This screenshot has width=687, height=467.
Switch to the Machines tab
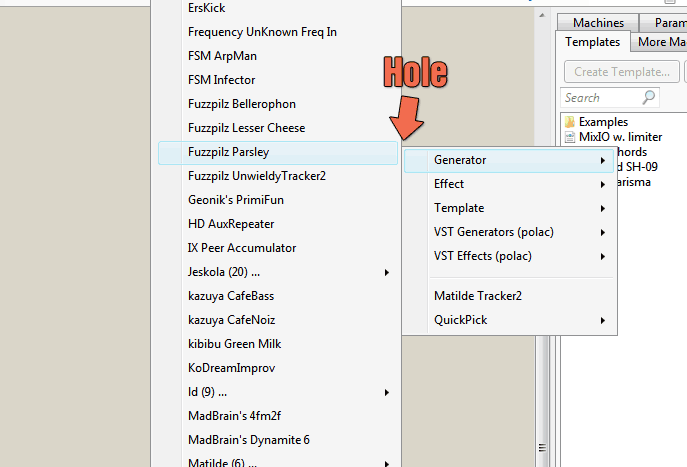pos(598,23)
